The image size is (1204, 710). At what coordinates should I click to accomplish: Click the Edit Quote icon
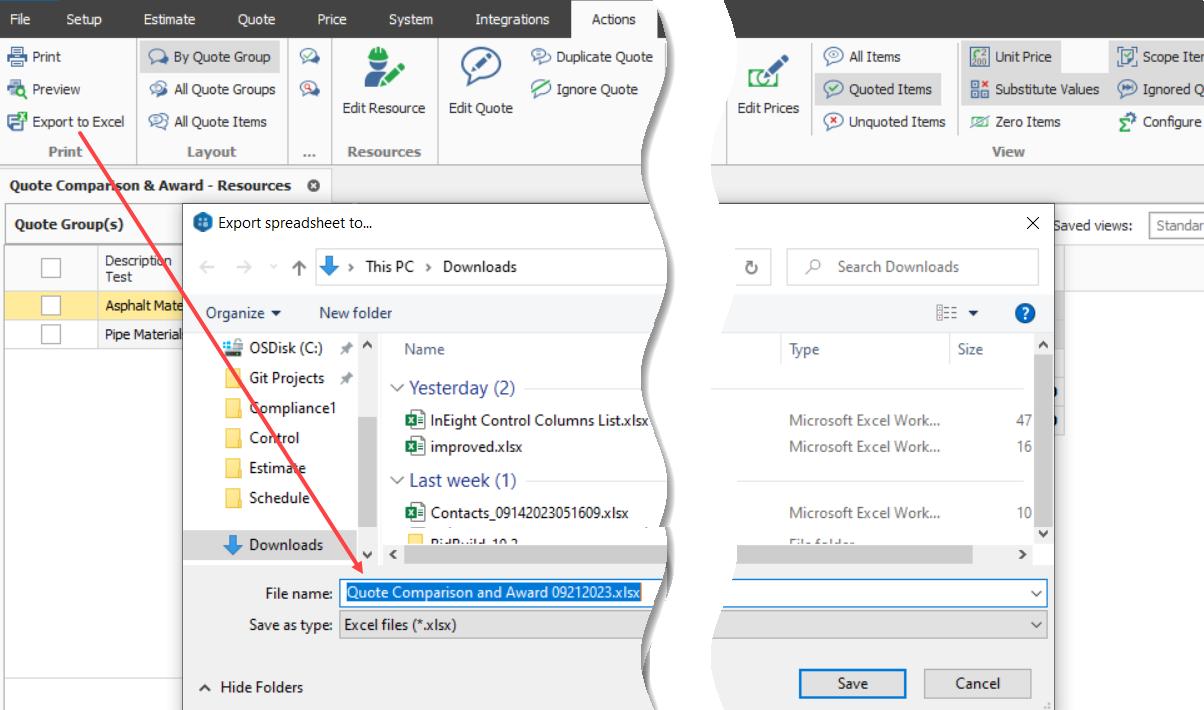click(x=480, y=67)
